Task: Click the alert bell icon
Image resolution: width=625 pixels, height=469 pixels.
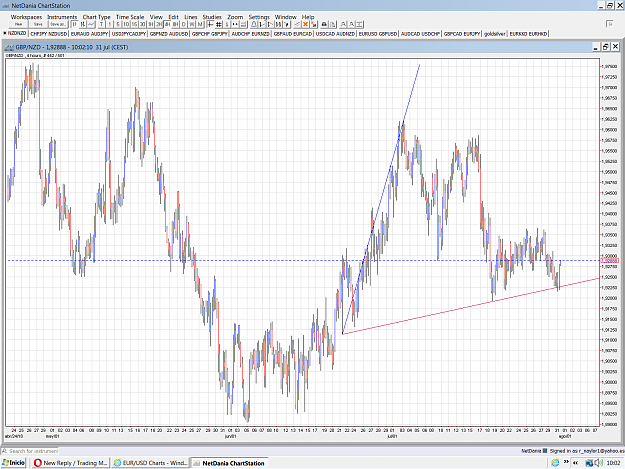Action: [x=254, y=24]
